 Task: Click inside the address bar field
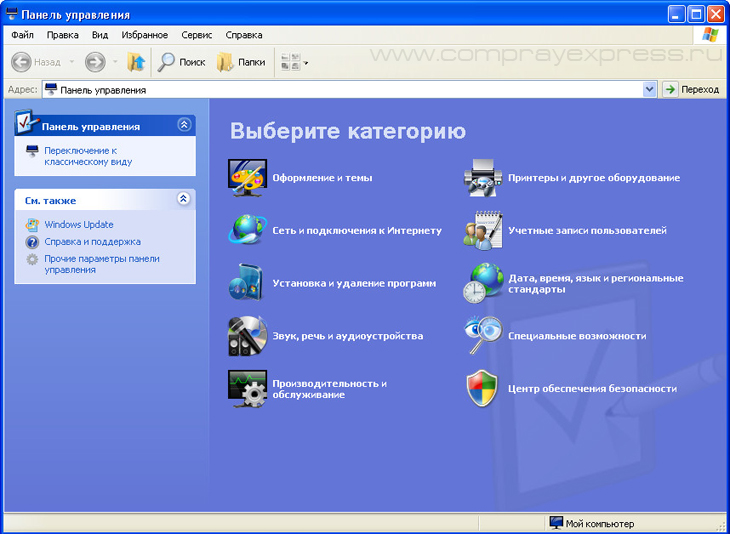[340, 90]
